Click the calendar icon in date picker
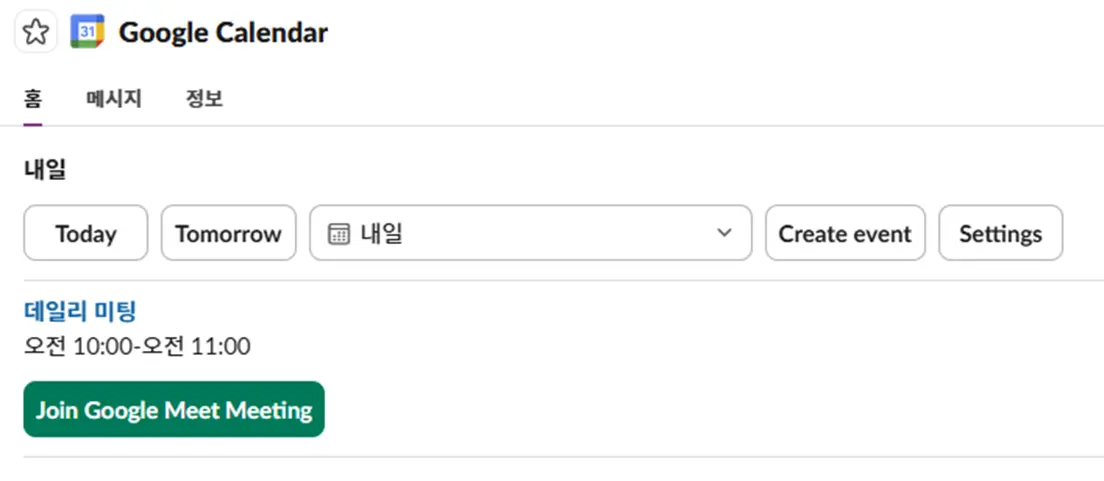 click(x=339, y=234)
